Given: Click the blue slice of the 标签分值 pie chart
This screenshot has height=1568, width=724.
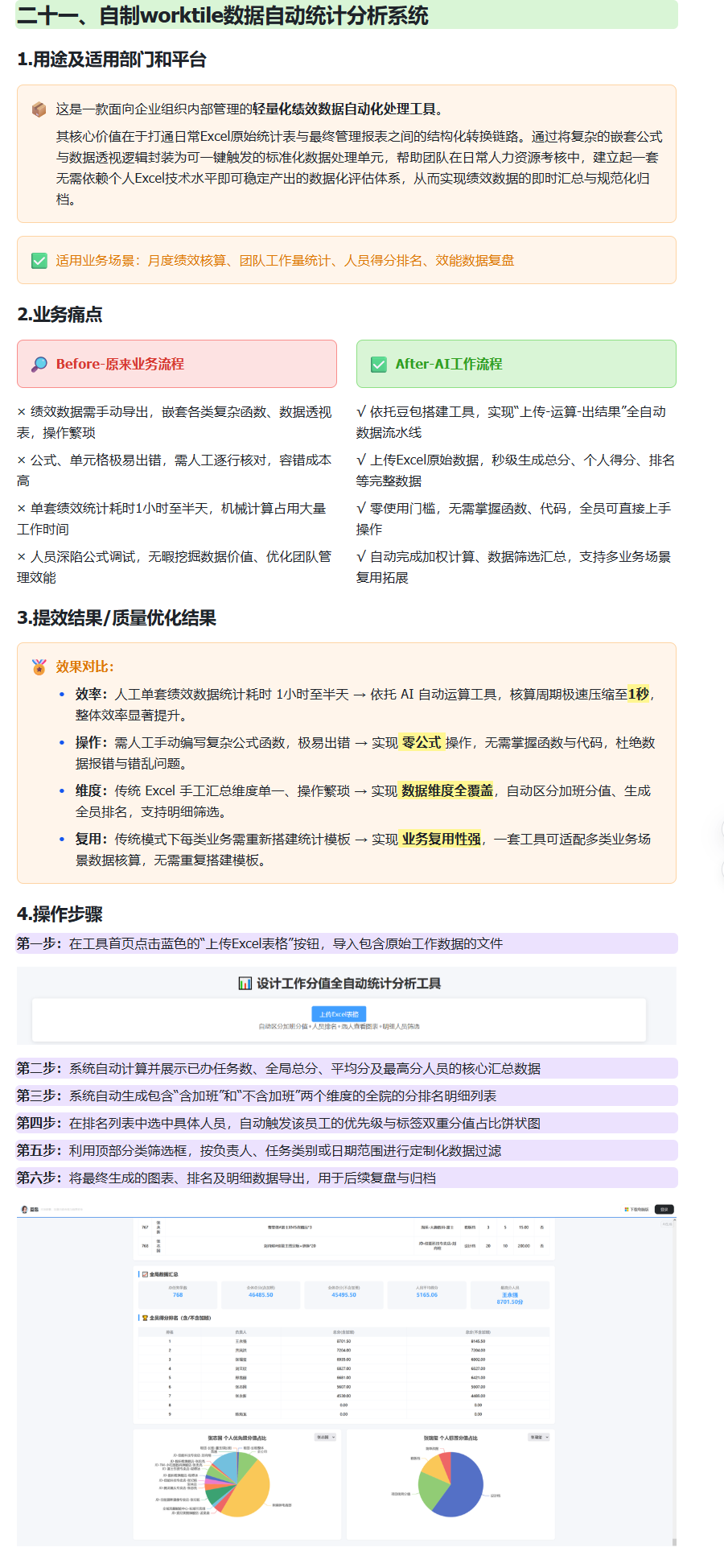Looking at the screenshot, I should pos(460,1488).
